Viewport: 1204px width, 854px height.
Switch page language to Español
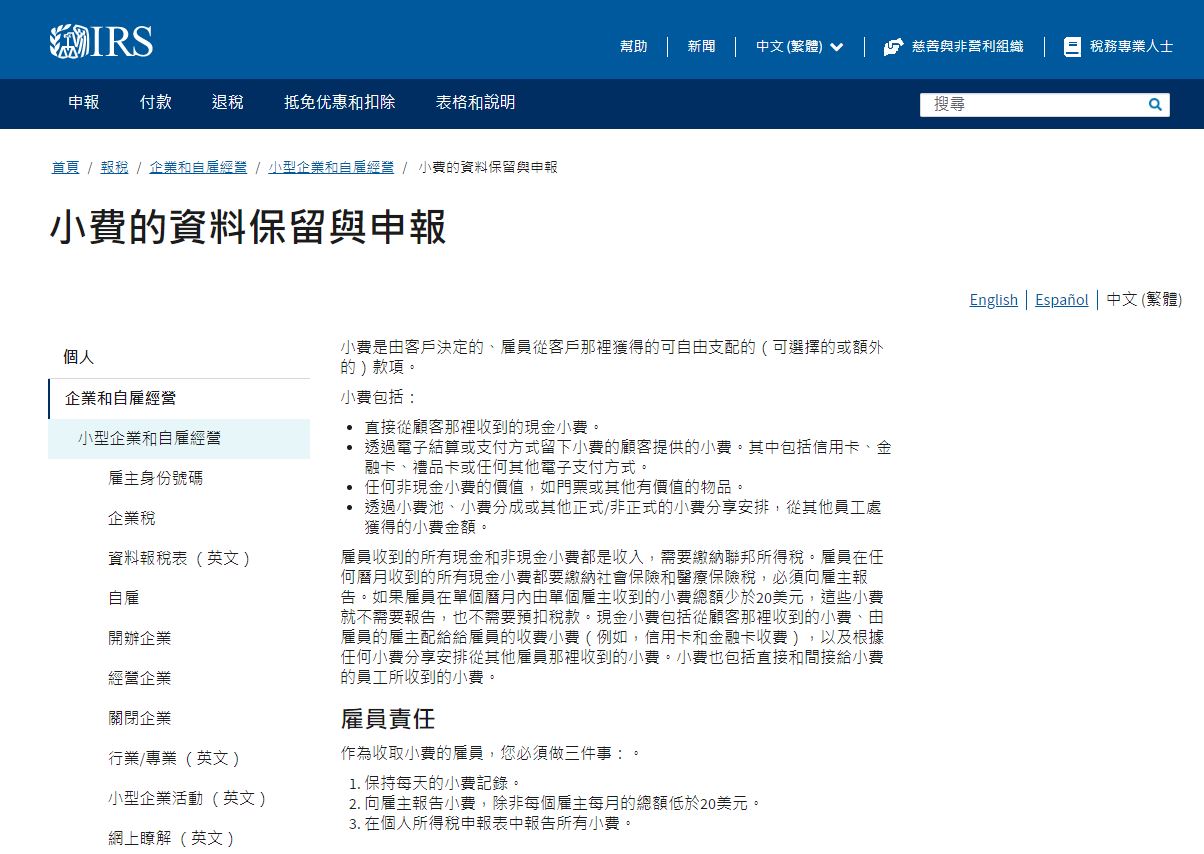point(1061,300)
